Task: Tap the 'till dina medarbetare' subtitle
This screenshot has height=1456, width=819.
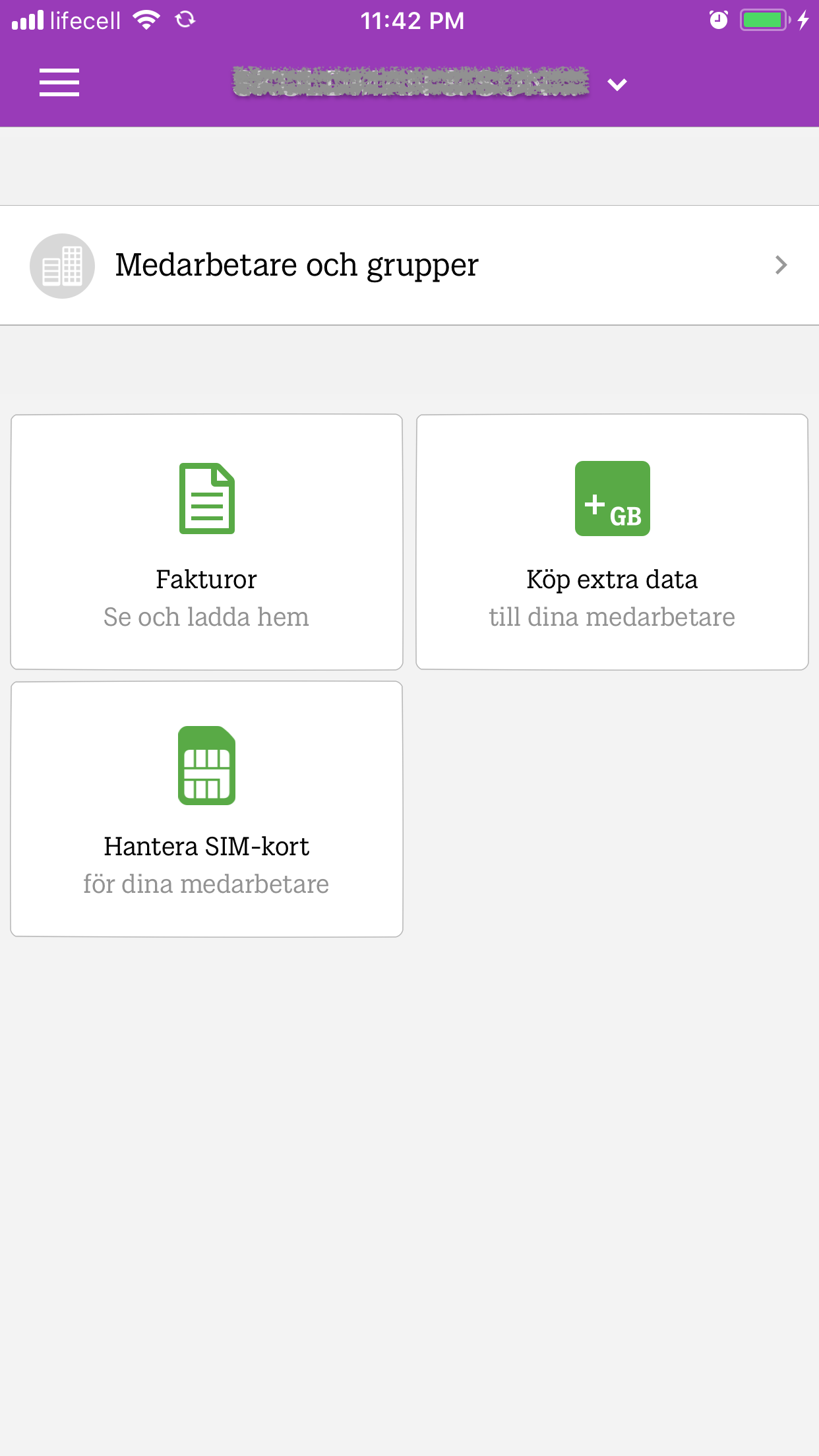Action: click(x=612, y=617)
